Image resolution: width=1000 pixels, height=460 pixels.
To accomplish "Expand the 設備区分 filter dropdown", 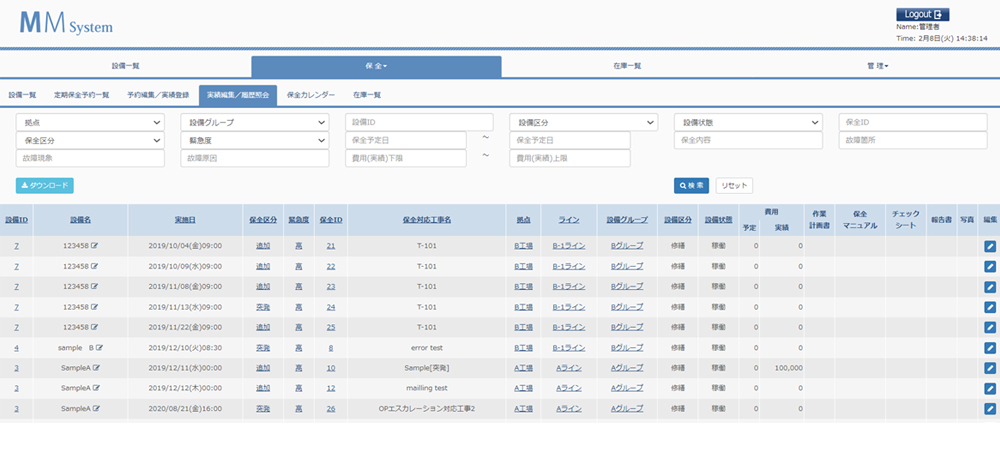I will point(584,122).
